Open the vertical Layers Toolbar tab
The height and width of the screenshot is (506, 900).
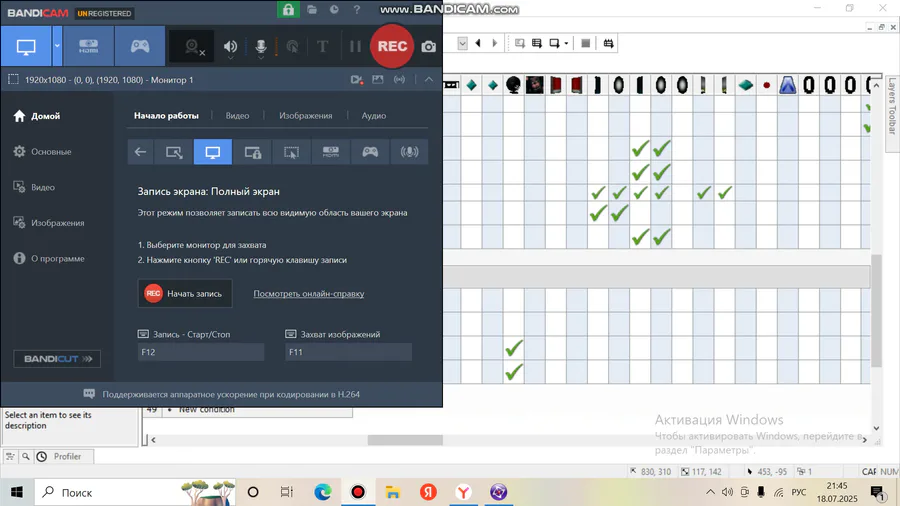tap(891, 106)
